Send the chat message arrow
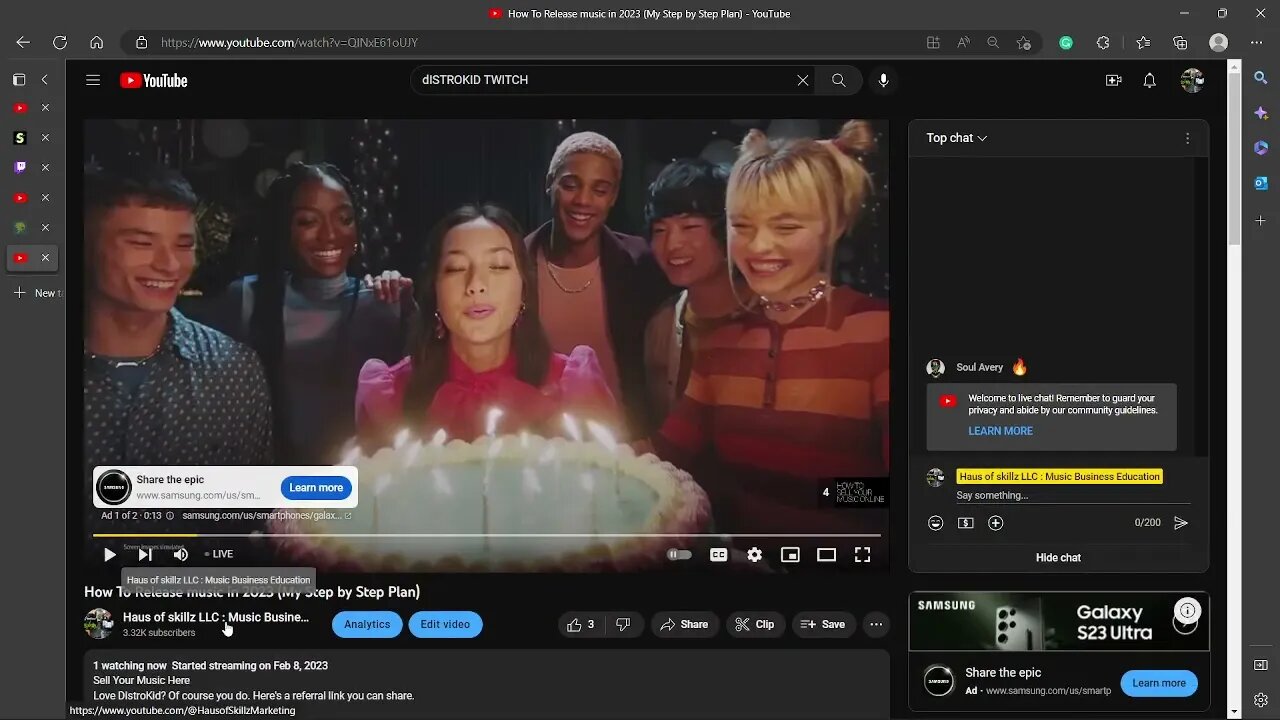The height and width of the screenshot is (720, 1280). tap(1181, 523)
